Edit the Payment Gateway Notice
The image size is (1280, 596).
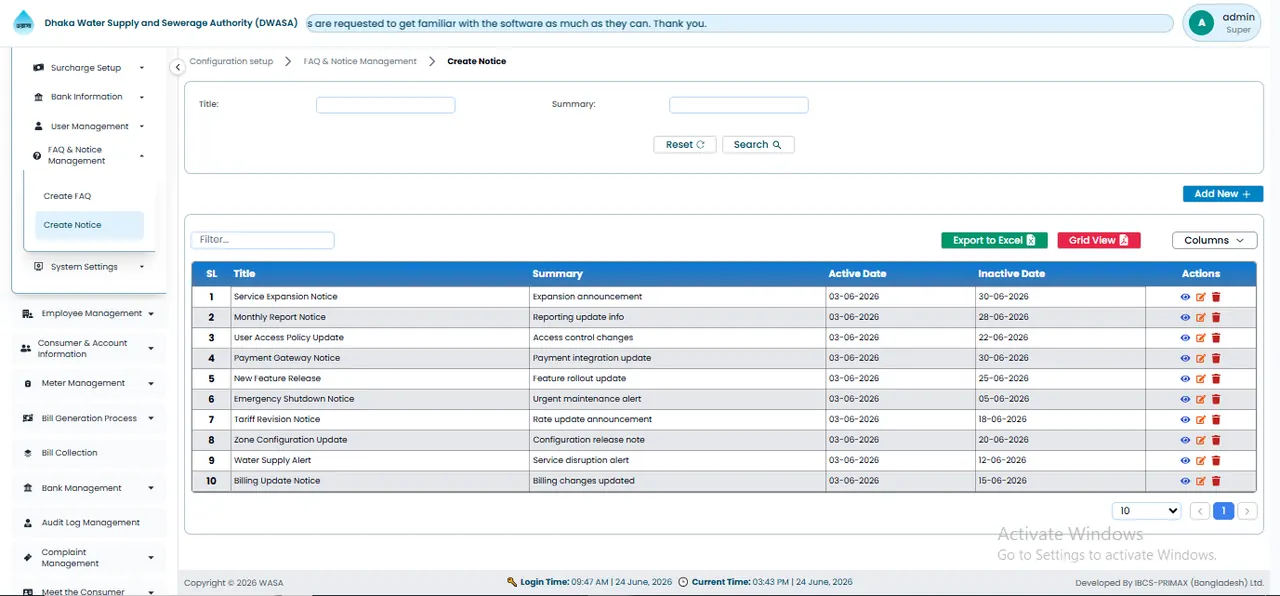point(1201,358)
